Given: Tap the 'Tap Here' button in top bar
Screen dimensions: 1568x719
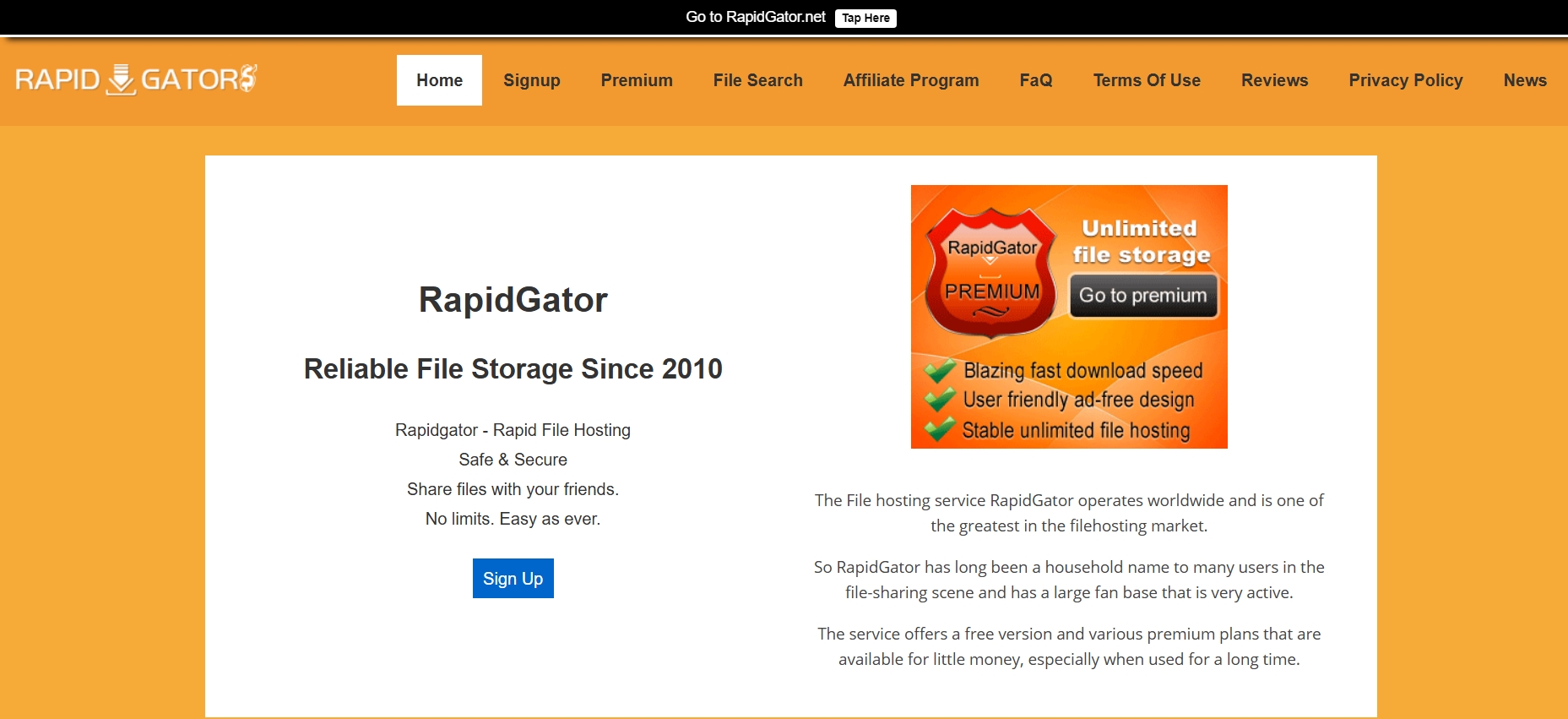Looking at the screenshot, I should coord(865,18).
